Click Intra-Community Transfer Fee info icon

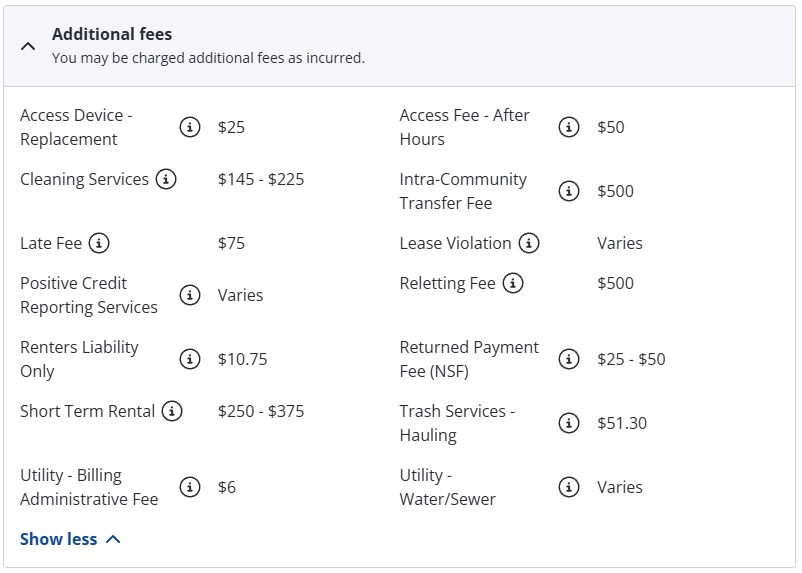pyautogui.click(x=569, y=191)
